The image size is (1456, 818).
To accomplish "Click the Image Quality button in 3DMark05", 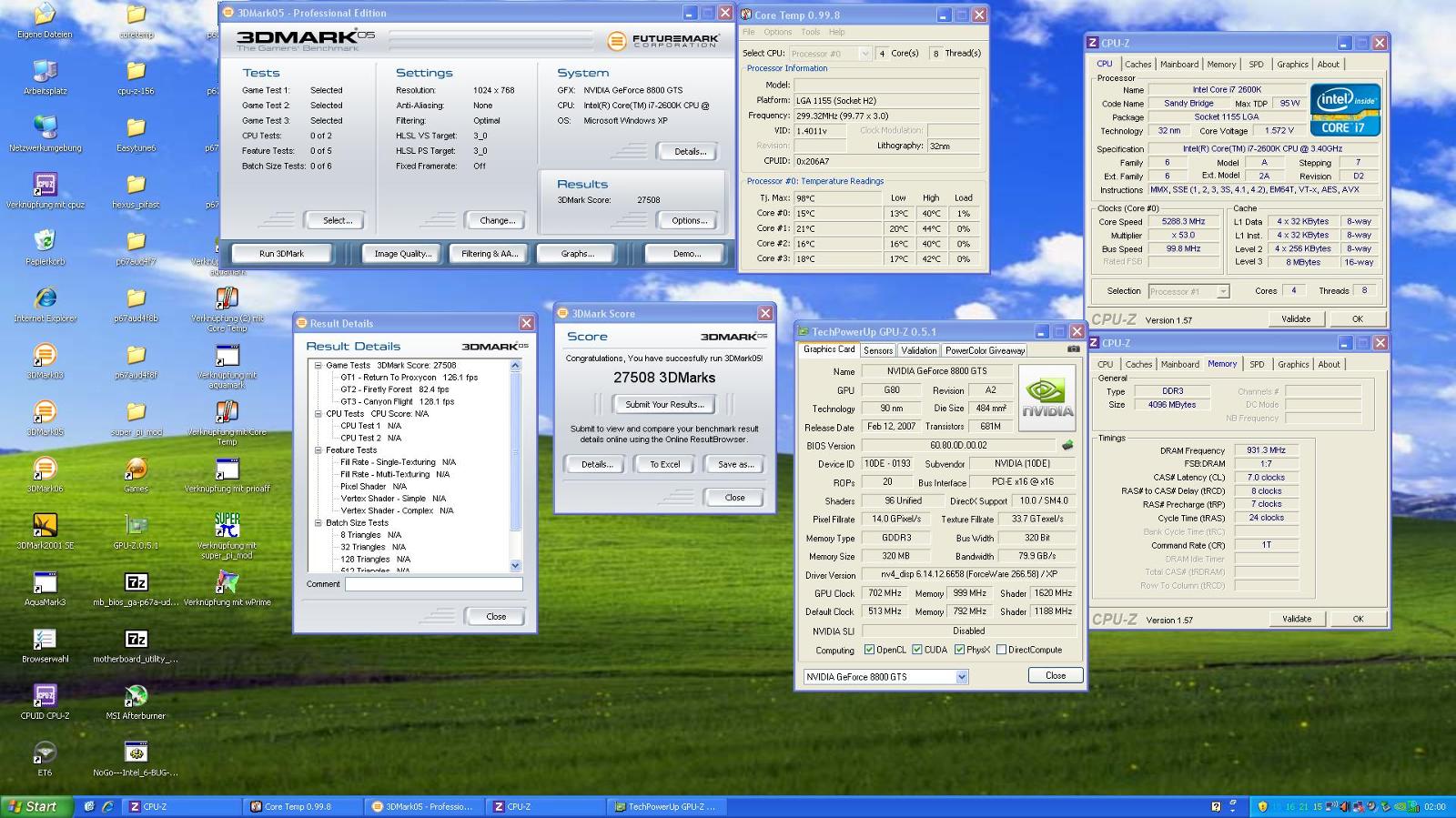I will [x=402, y=254].
